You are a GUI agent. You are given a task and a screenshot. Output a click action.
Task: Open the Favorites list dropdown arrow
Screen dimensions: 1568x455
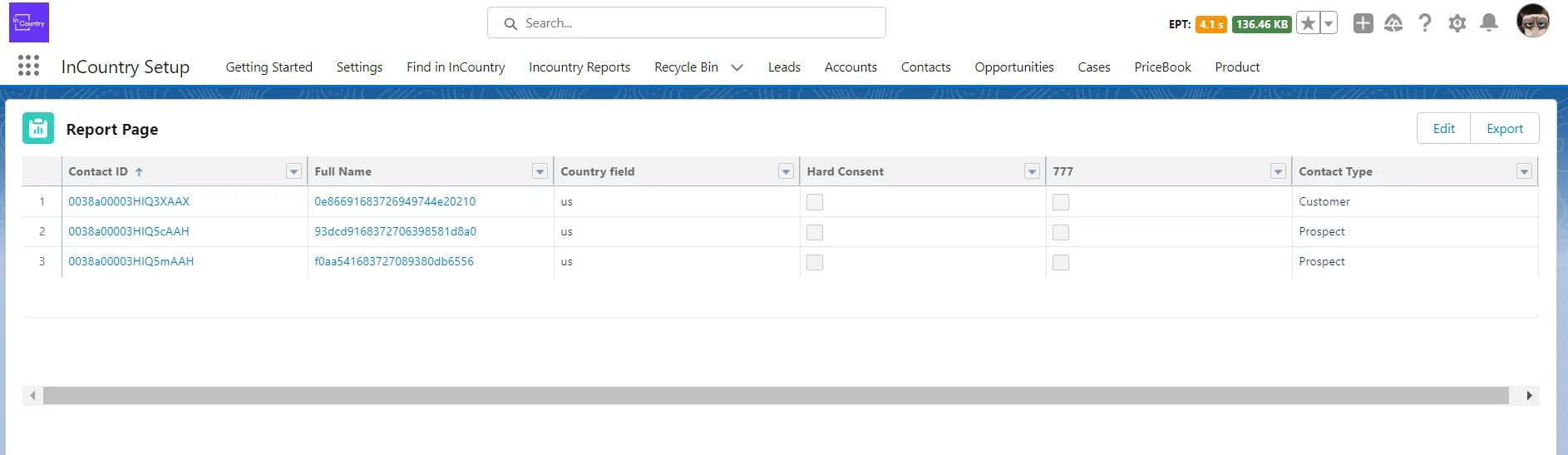1329,23
